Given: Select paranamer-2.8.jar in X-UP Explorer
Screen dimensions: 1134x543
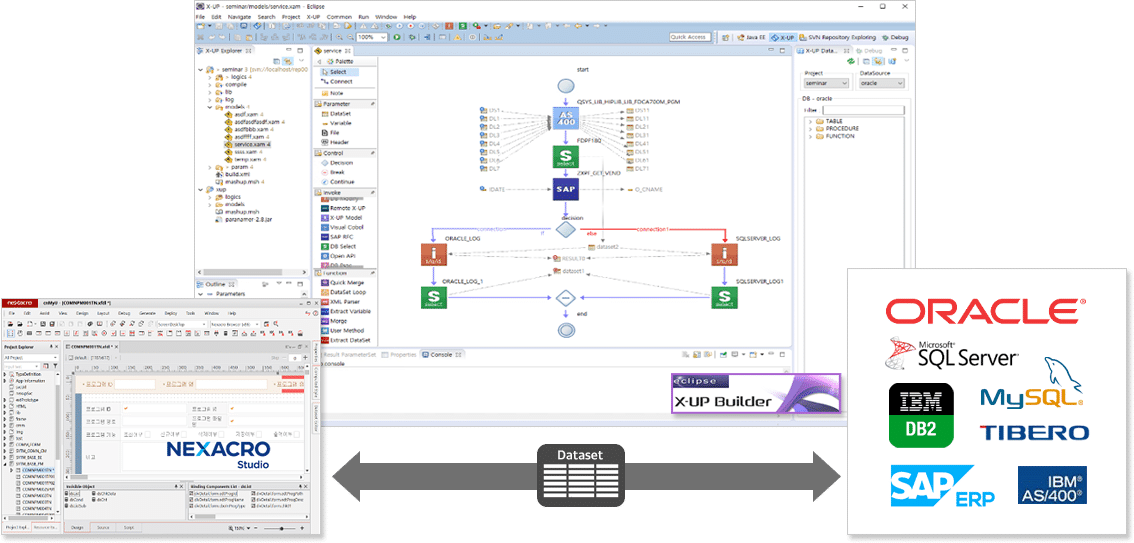Looking at the screenshot, I should (242, 219).
